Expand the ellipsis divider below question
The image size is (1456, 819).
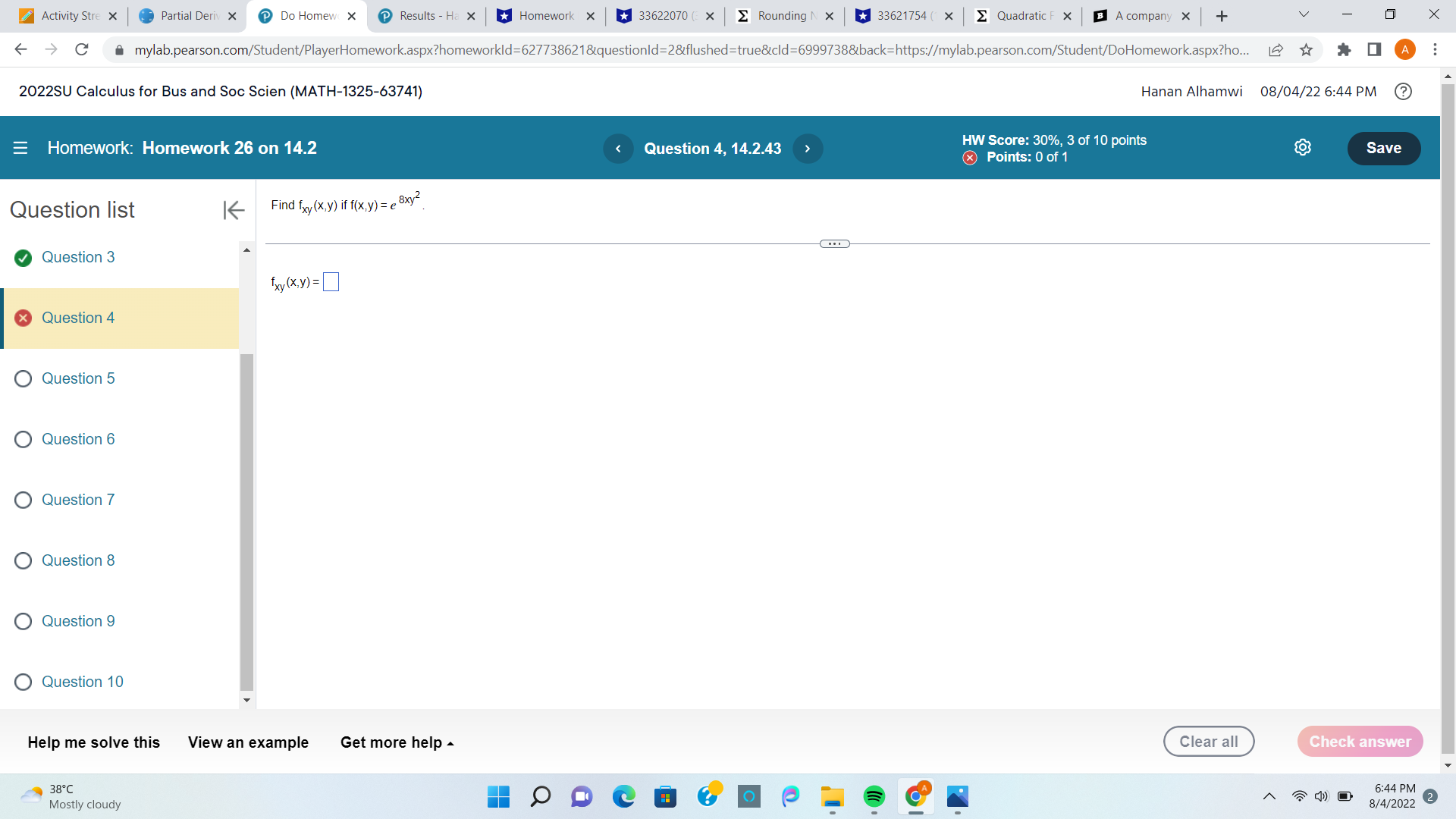[834, 244]
